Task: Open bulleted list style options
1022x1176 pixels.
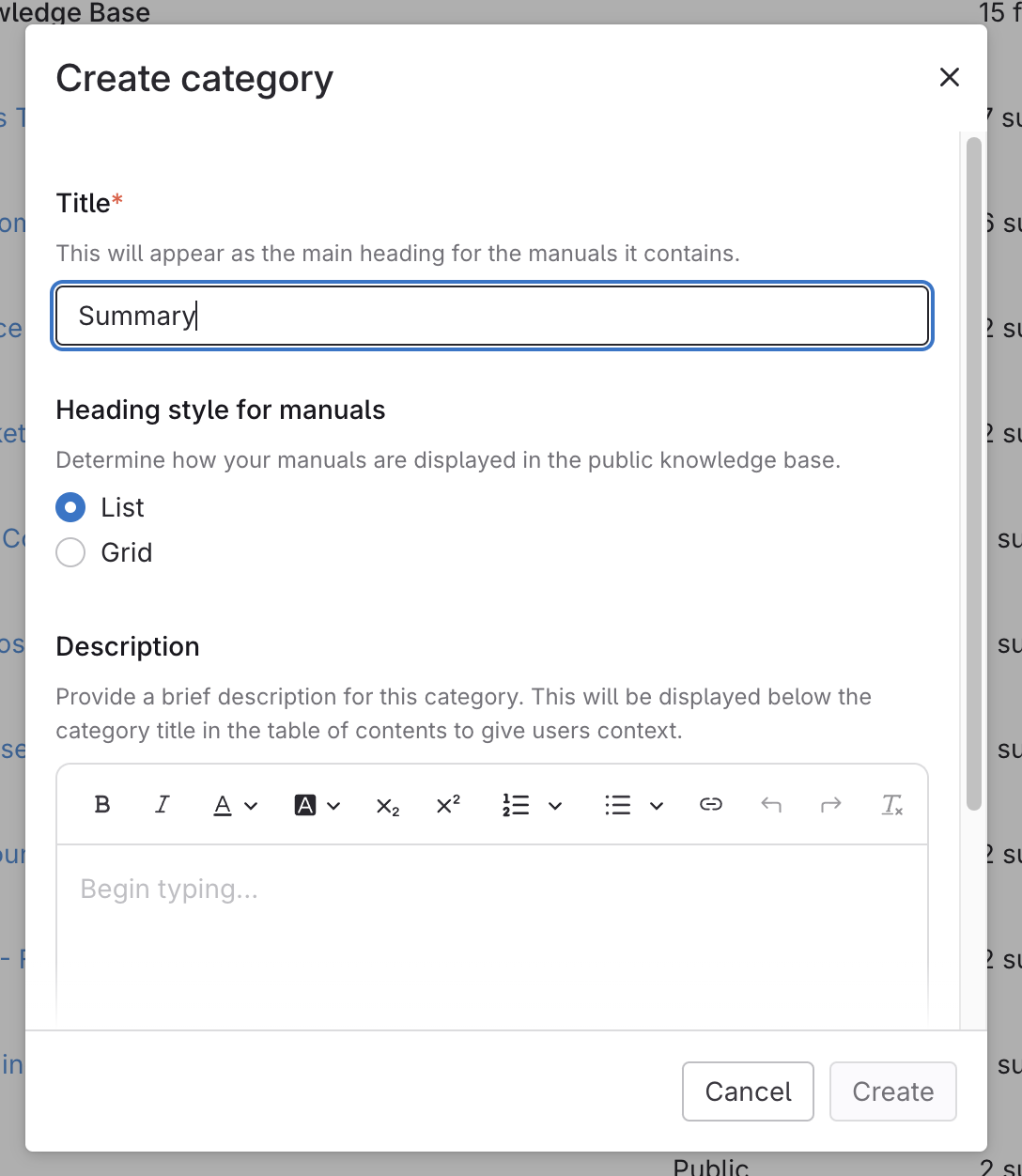Action: tap(657, 806)
